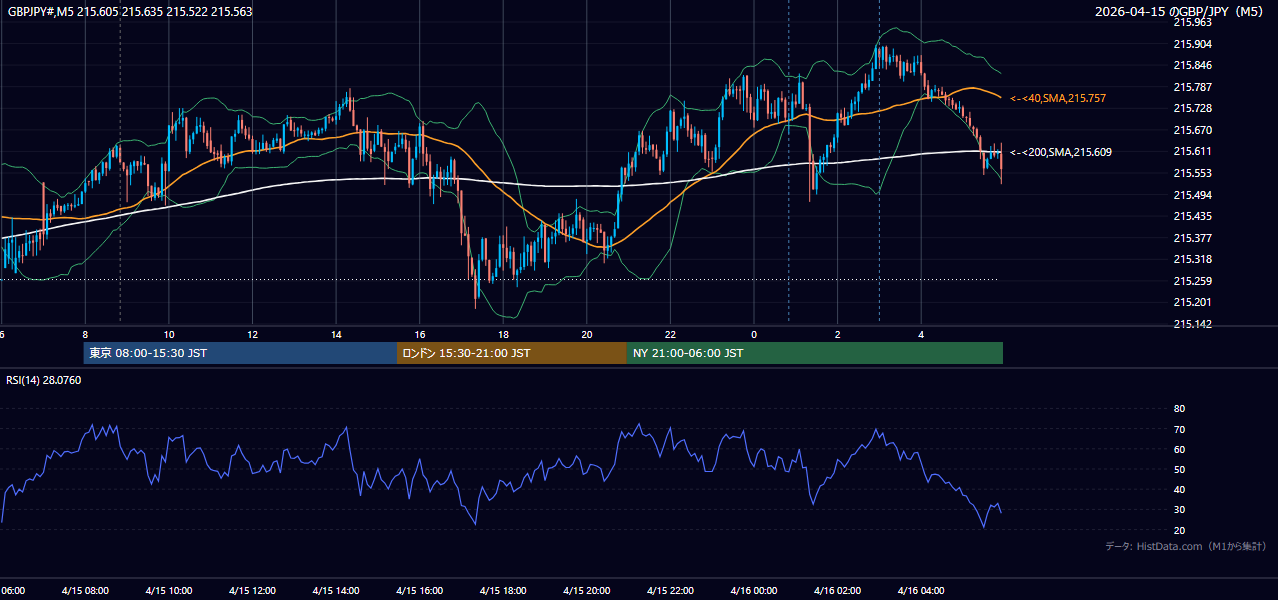This screenshot has height=600, width=1278.
Task: Click RSI scale level 60
Action: click(x=1179, y=450)
